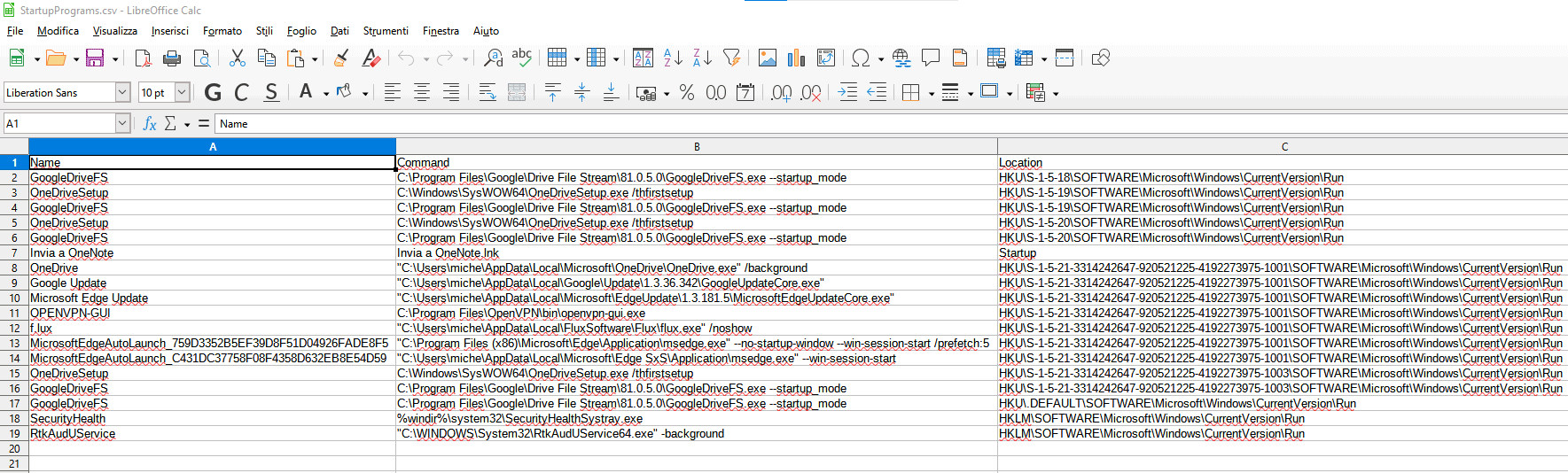Click inside the formula input line
This screenshot has height=473, width=1568.
(890, 123)
